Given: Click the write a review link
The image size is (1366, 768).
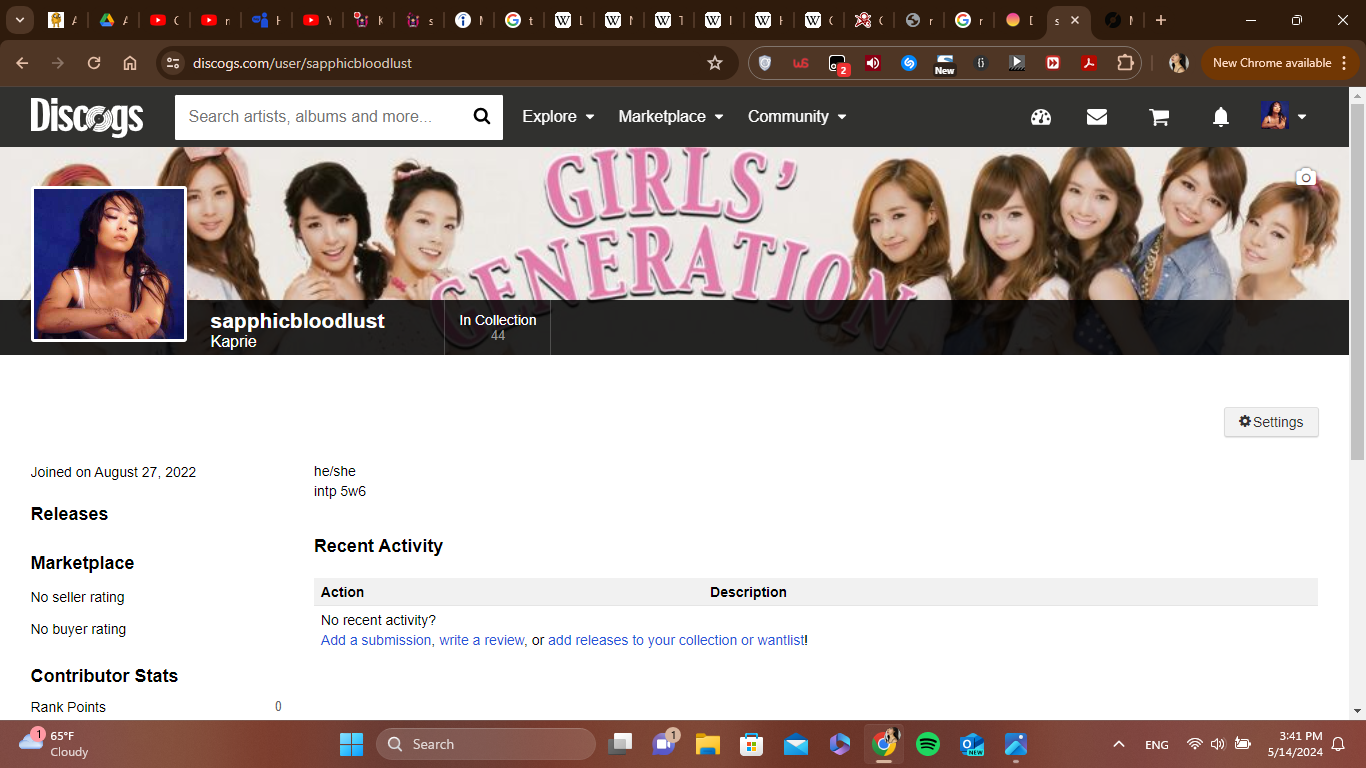Looking at the screenshot, I should point(482,640).
